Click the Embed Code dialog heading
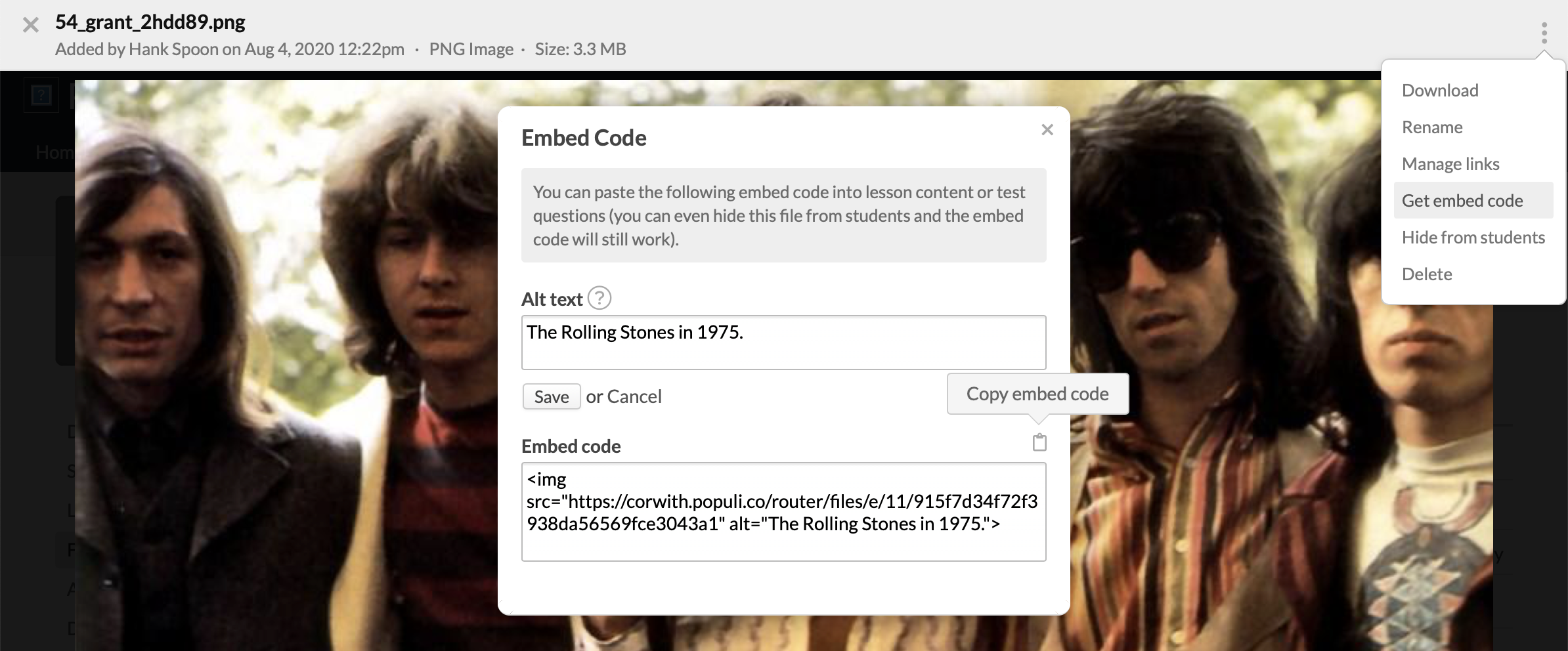This screenshot has height=651, width=1568. click(584, 138)
